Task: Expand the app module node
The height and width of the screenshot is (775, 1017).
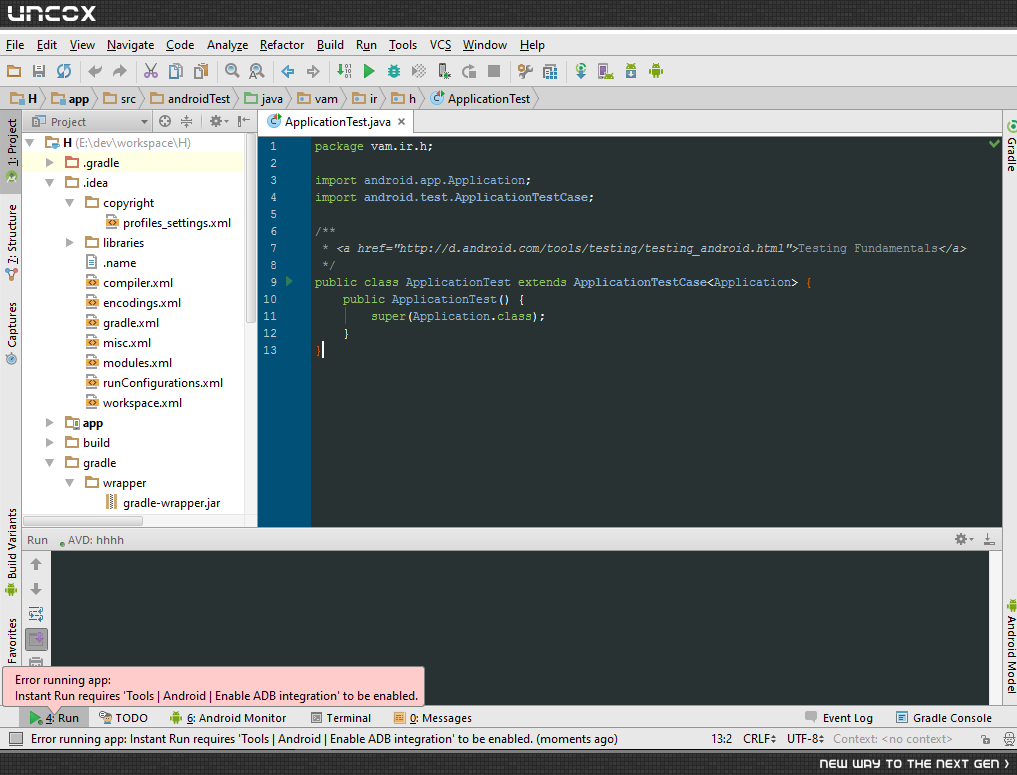Action: (50, 423)
